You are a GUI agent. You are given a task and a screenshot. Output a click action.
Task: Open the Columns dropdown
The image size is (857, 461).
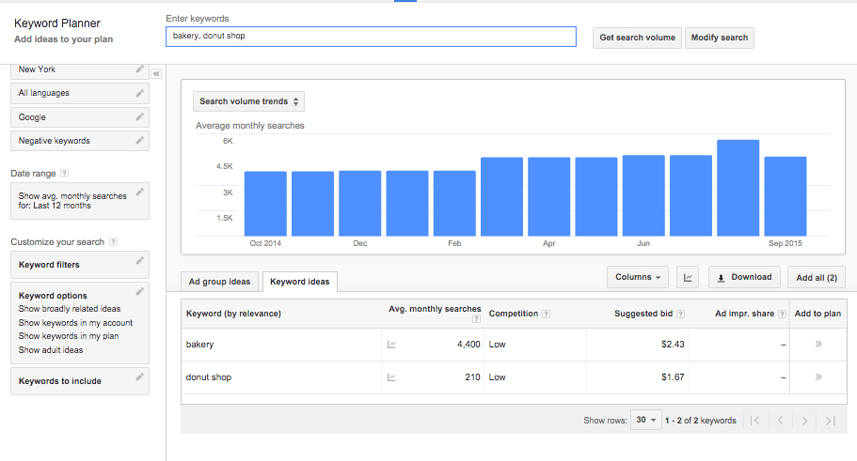point(637,277)
